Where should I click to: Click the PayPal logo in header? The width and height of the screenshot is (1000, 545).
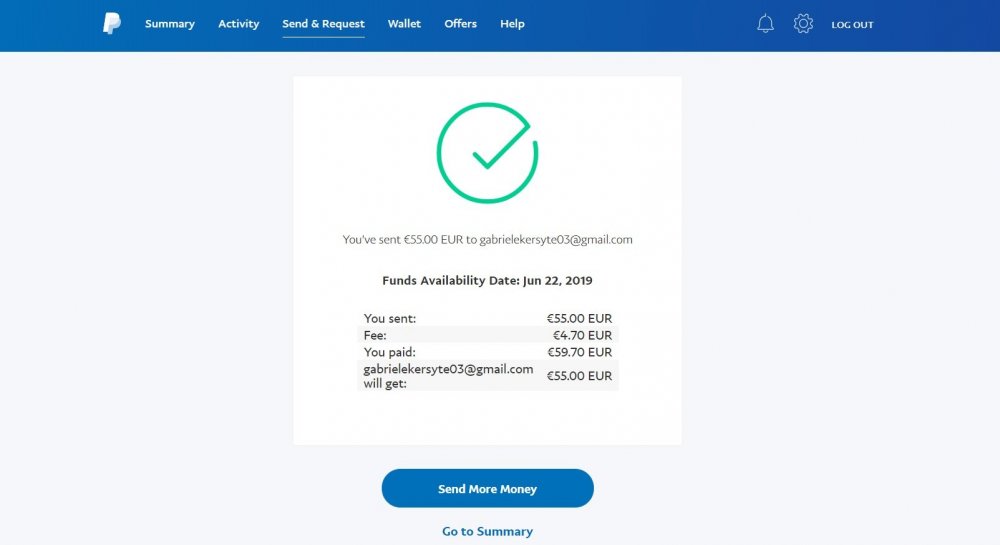click(112, 24)
